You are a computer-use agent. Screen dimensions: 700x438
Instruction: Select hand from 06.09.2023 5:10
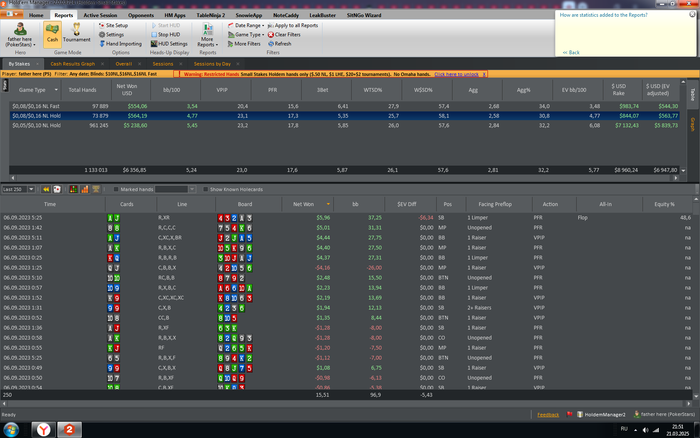346,278
